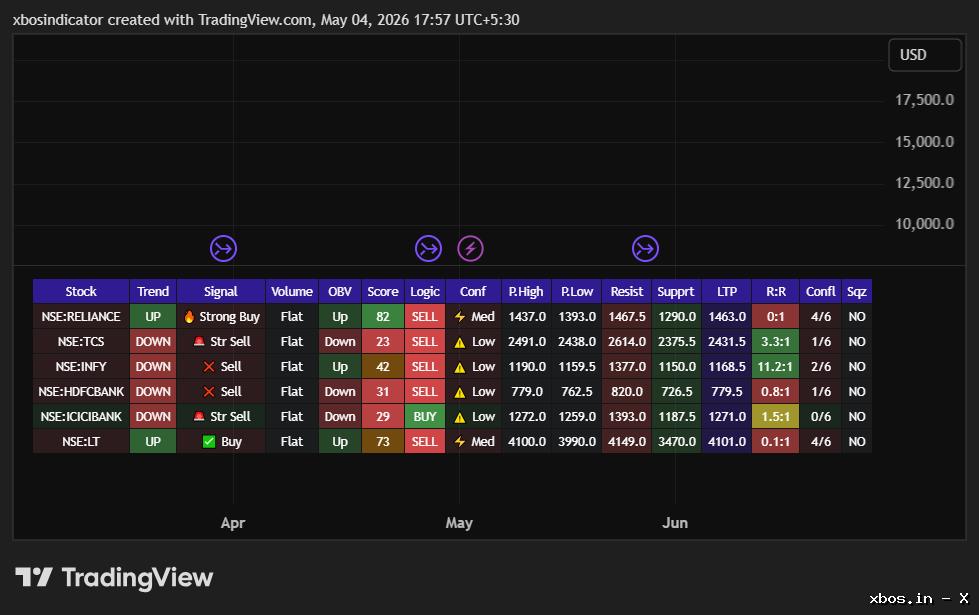Click the score value 23

click(x=383, y=342)
